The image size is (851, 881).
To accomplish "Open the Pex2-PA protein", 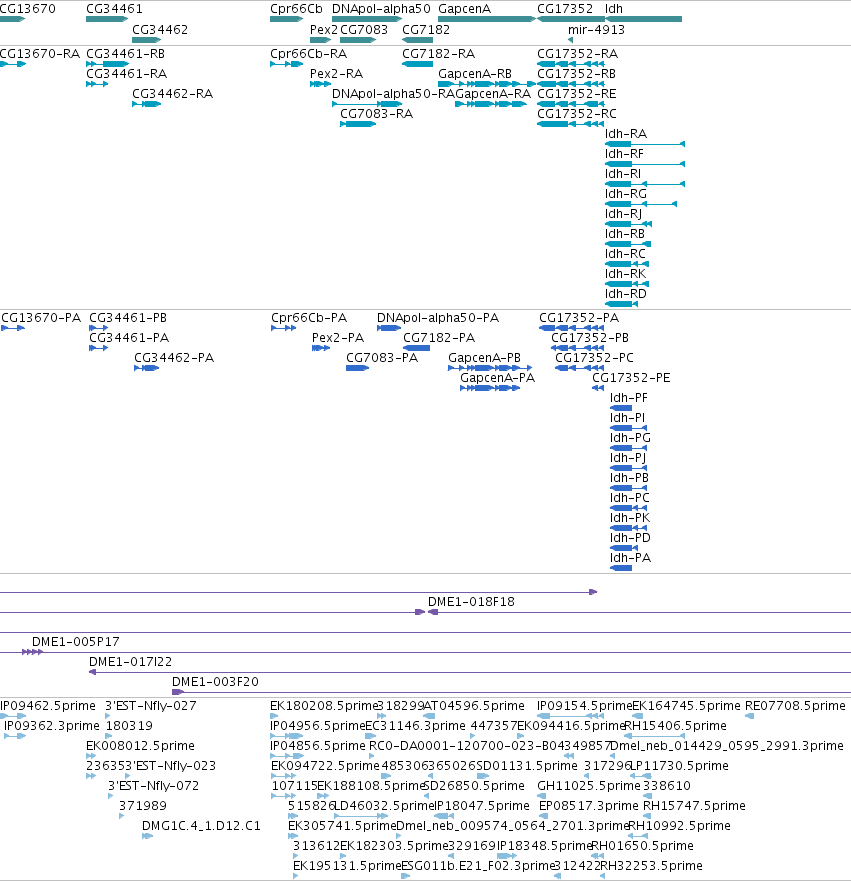I will 338,338.
